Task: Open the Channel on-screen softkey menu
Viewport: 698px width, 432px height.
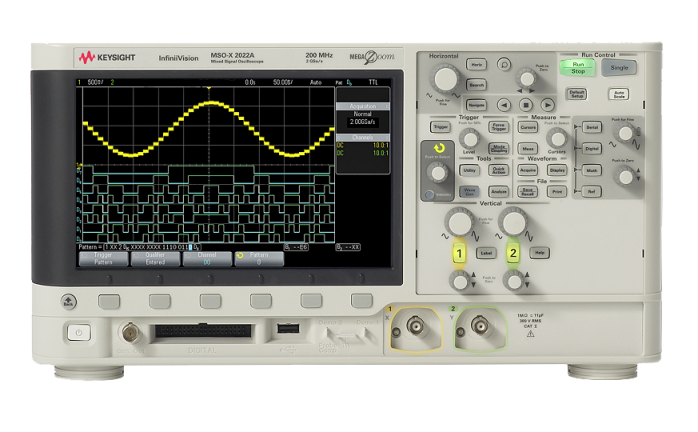Action: pos(207,259)
